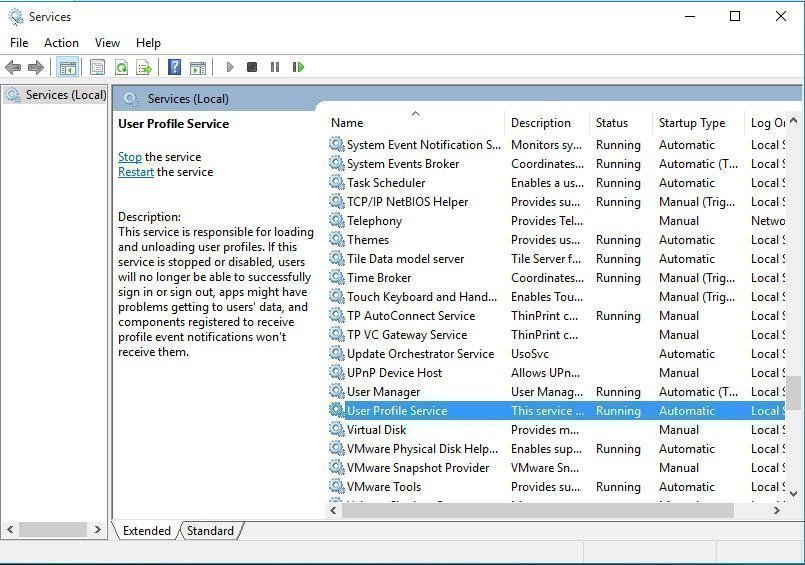Sort services by the Name column header
The height and width of the screenshot is (565, 805).
tap(347, 123)
